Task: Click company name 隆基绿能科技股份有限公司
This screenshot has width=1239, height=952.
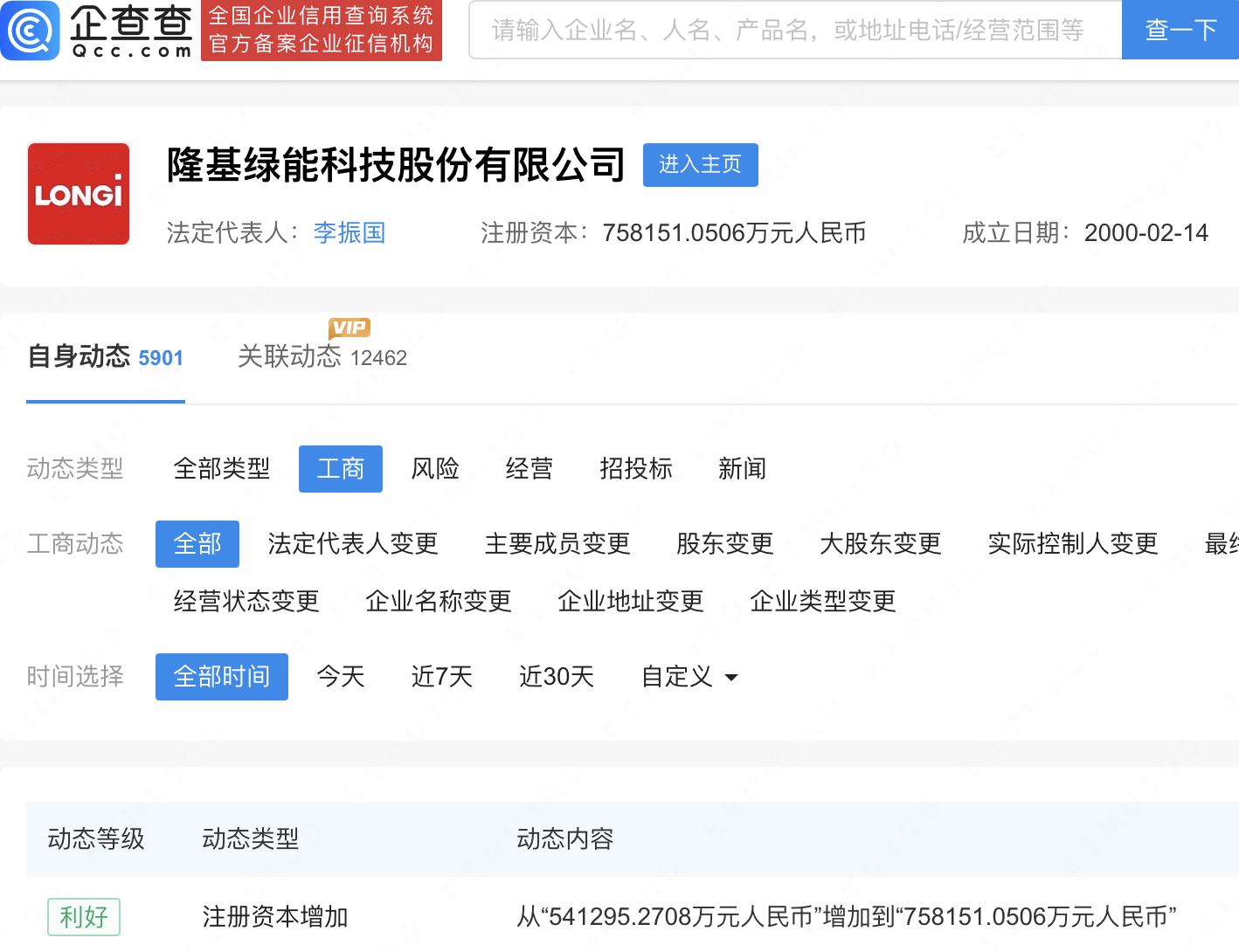Action: (x=396, y=164)
